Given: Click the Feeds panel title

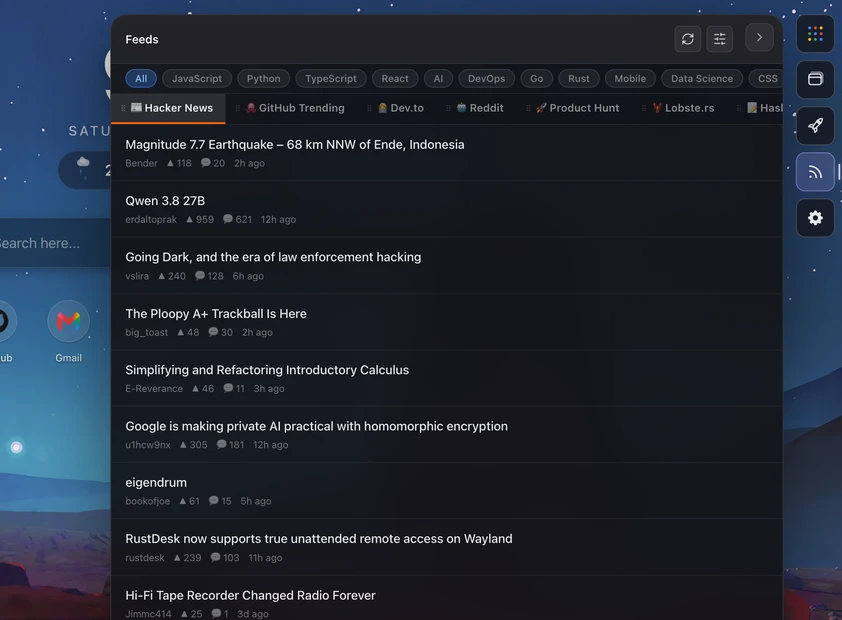Looking at the screenshot, I should (142, 39).
